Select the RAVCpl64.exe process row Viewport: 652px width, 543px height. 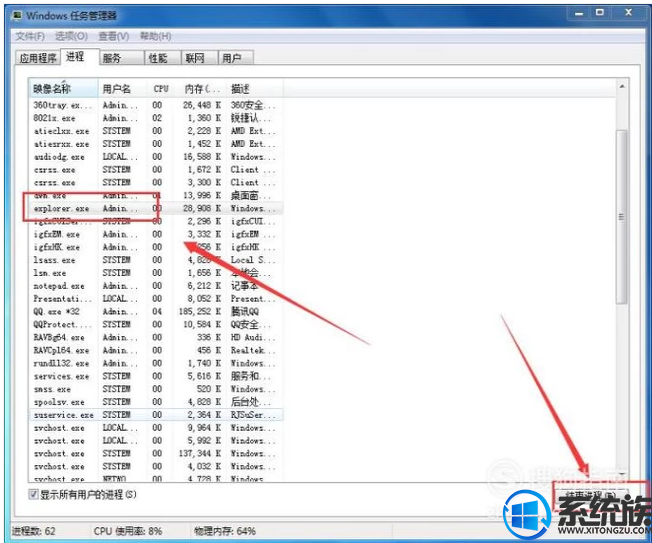(156, 350)
